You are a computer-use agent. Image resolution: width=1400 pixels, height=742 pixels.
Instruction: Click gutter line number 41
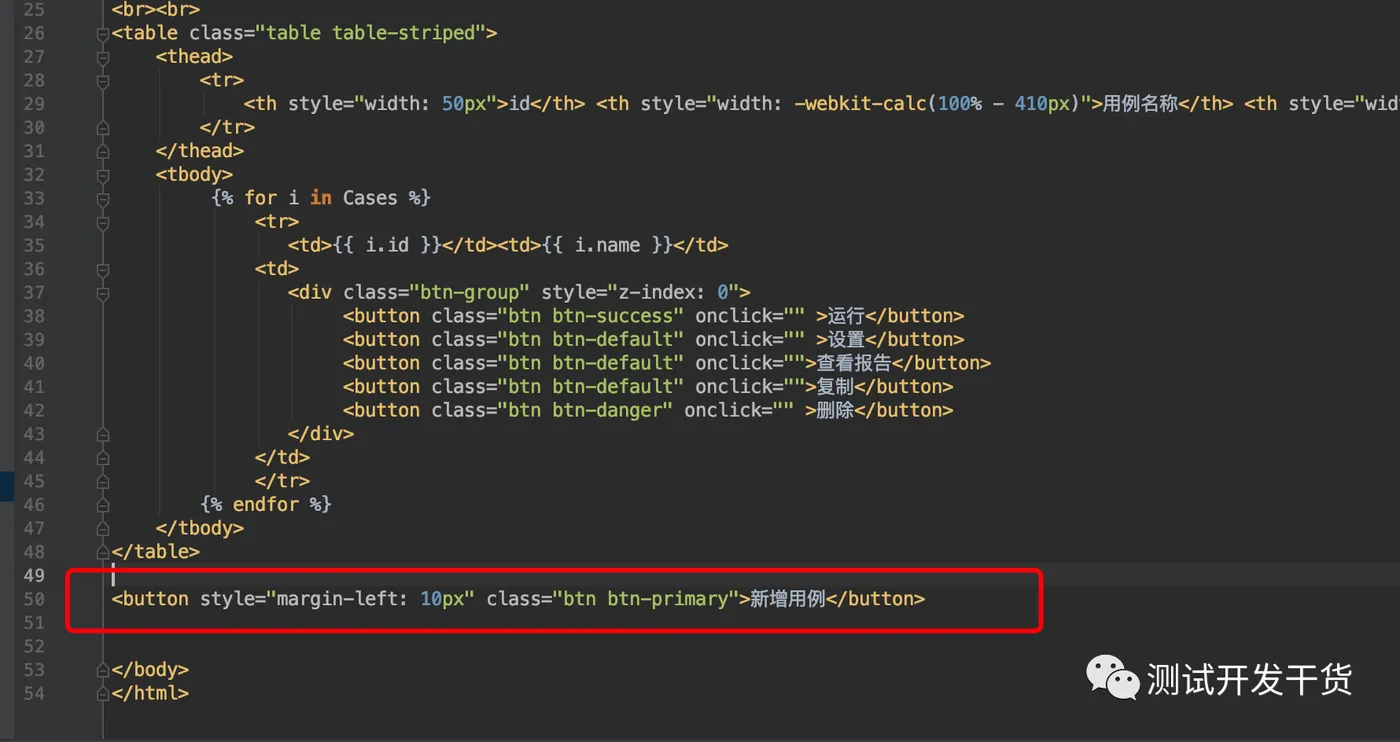(34, 387)
